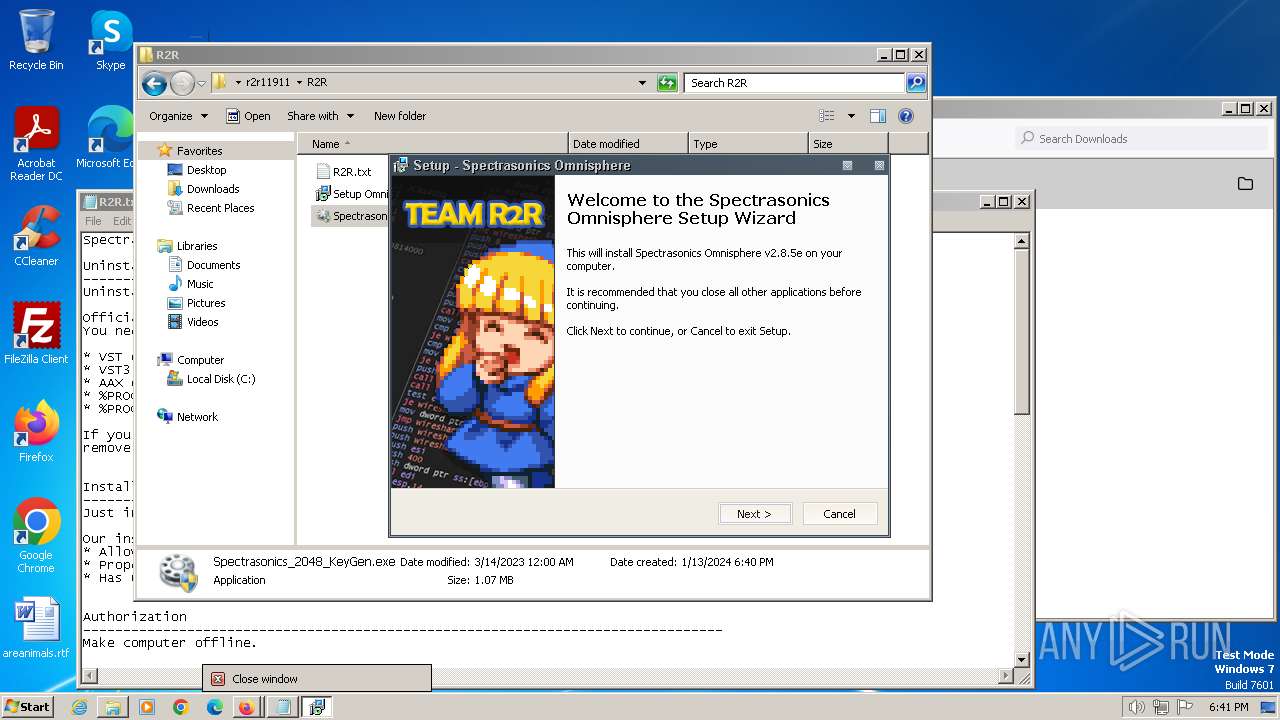Image resolution: width=1280 pixels, height=720 pixels.
Task: Select Libraries in navigation pane
Action: click(x=197, y=246)
